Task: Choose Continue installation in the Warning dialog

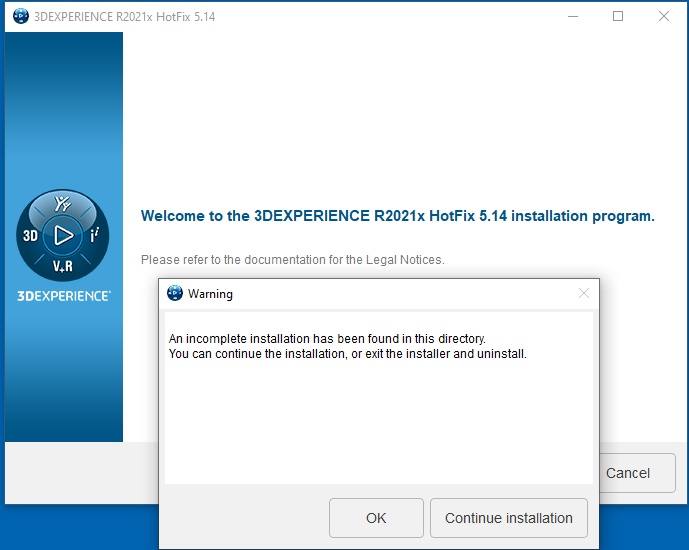Action: [x=508, y=518]
